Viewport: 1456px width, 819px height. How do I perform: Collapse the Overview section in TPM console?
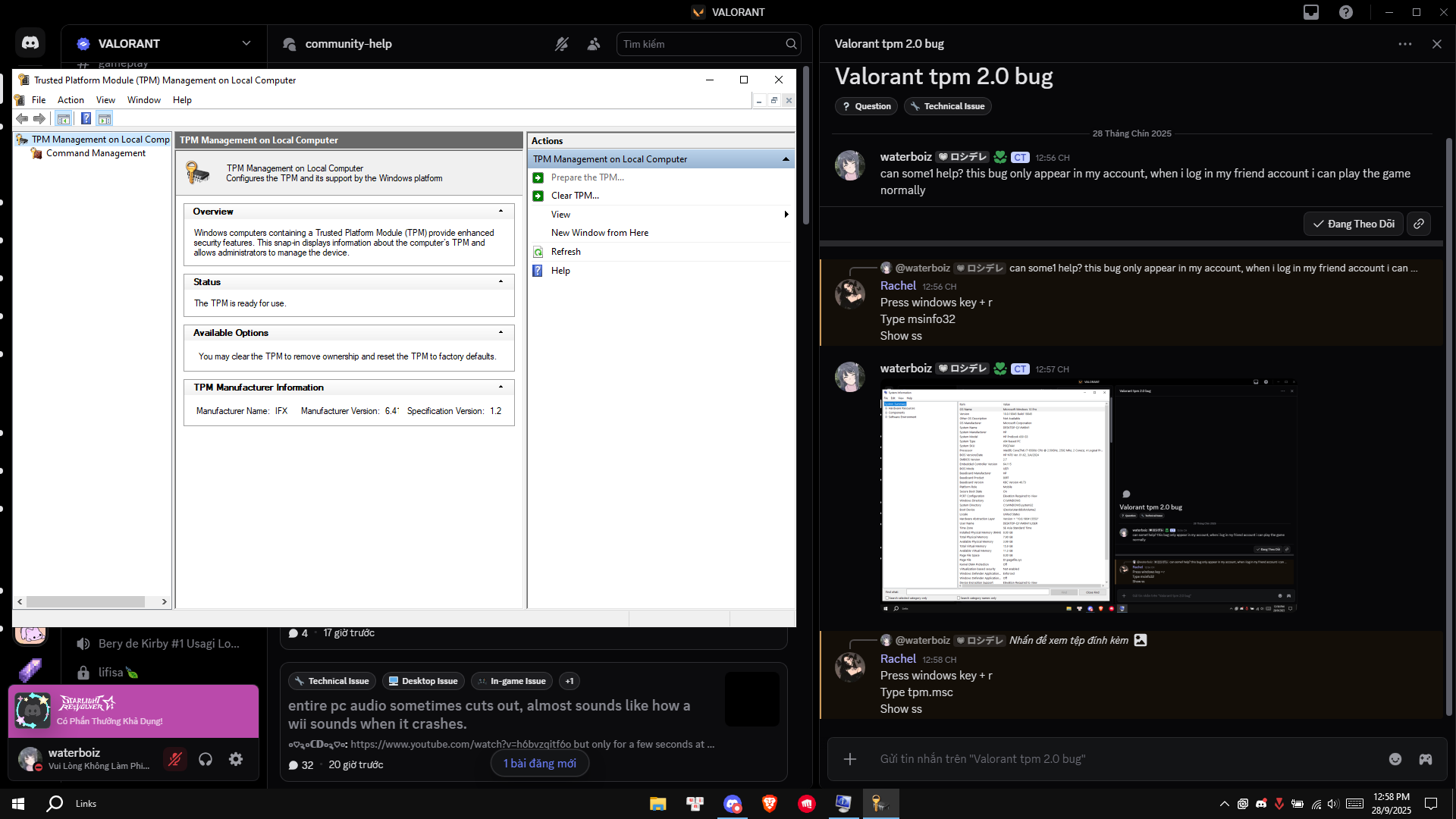(x=500, y=211)
